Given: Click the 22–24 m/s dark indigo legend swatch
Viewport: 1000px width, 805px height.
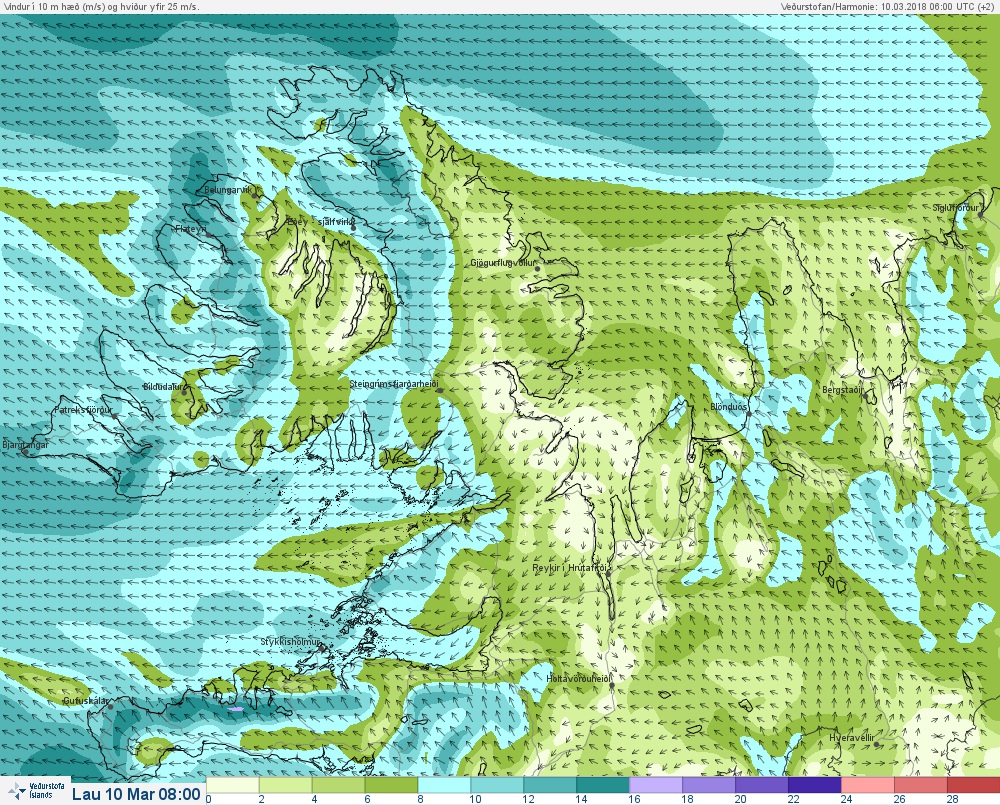Looking at the screenshot, I should (x=814, y=785).
